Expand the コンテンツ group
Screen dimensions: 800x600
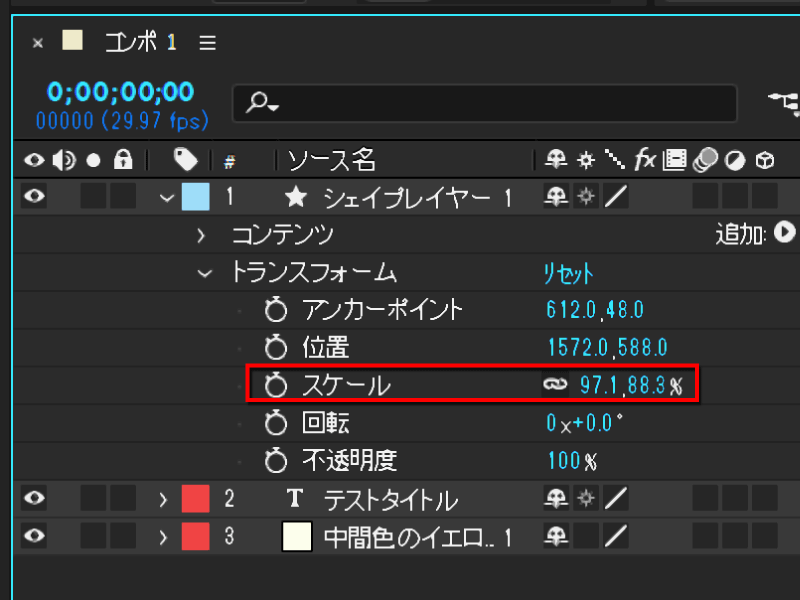click(x=201, y=235)
